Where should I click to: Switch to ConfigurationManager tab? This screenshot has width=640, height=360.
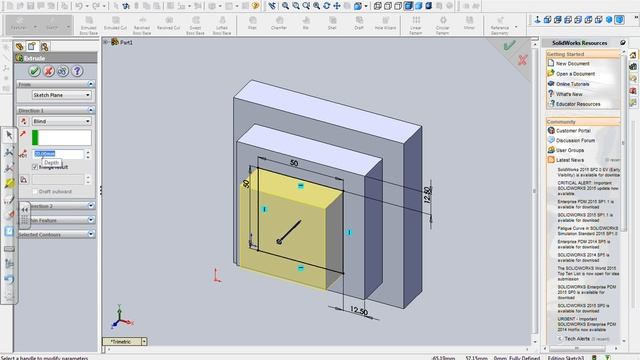click(x=44, y=47)
